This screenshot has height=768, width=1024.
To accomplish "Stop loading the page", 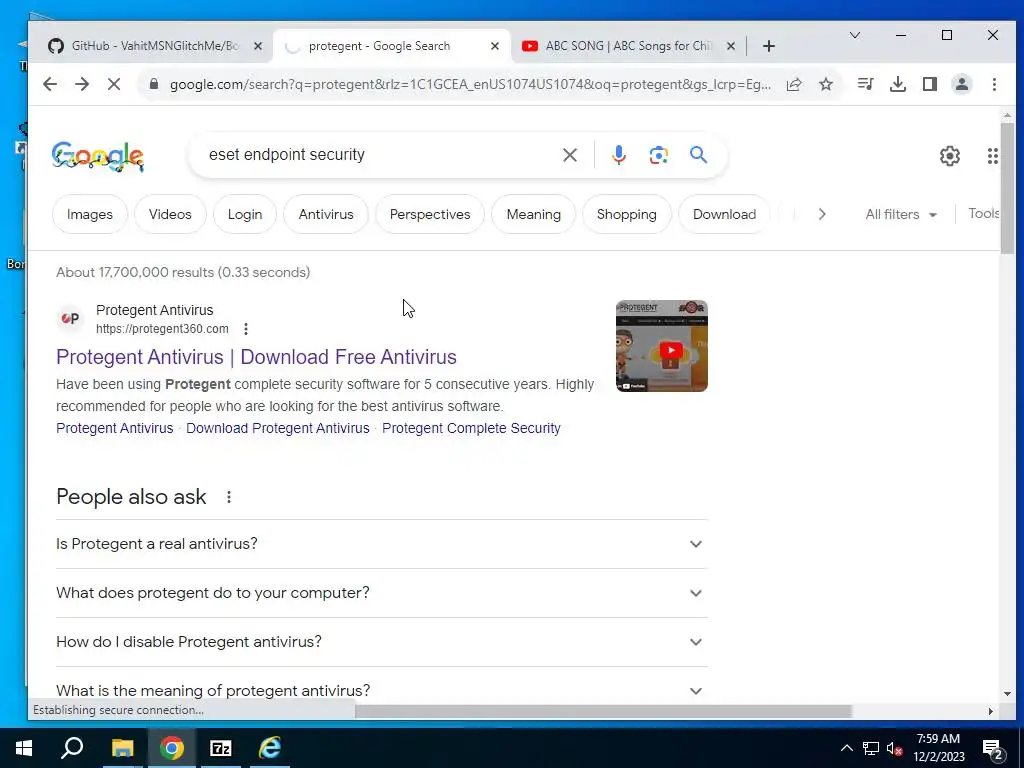I will coord(114,84).
